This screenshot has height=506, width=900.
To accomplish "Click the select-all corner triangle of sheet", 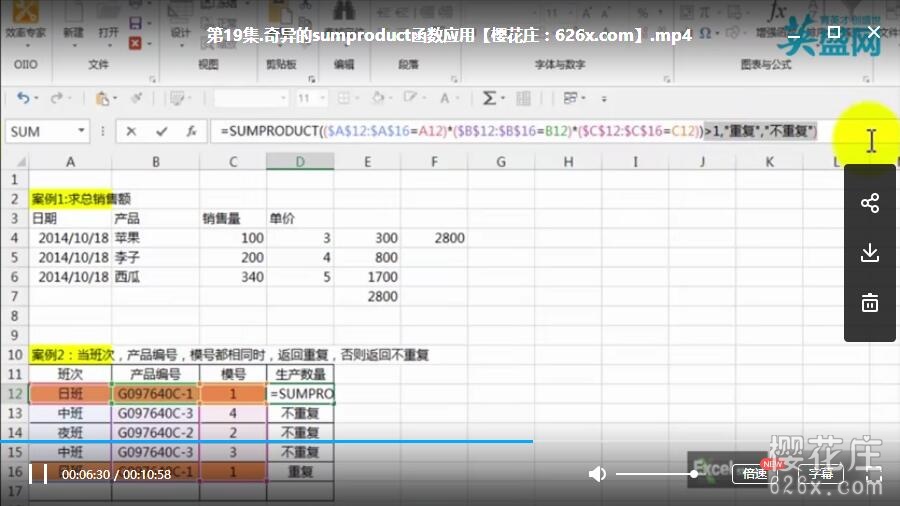I will 21,162.
